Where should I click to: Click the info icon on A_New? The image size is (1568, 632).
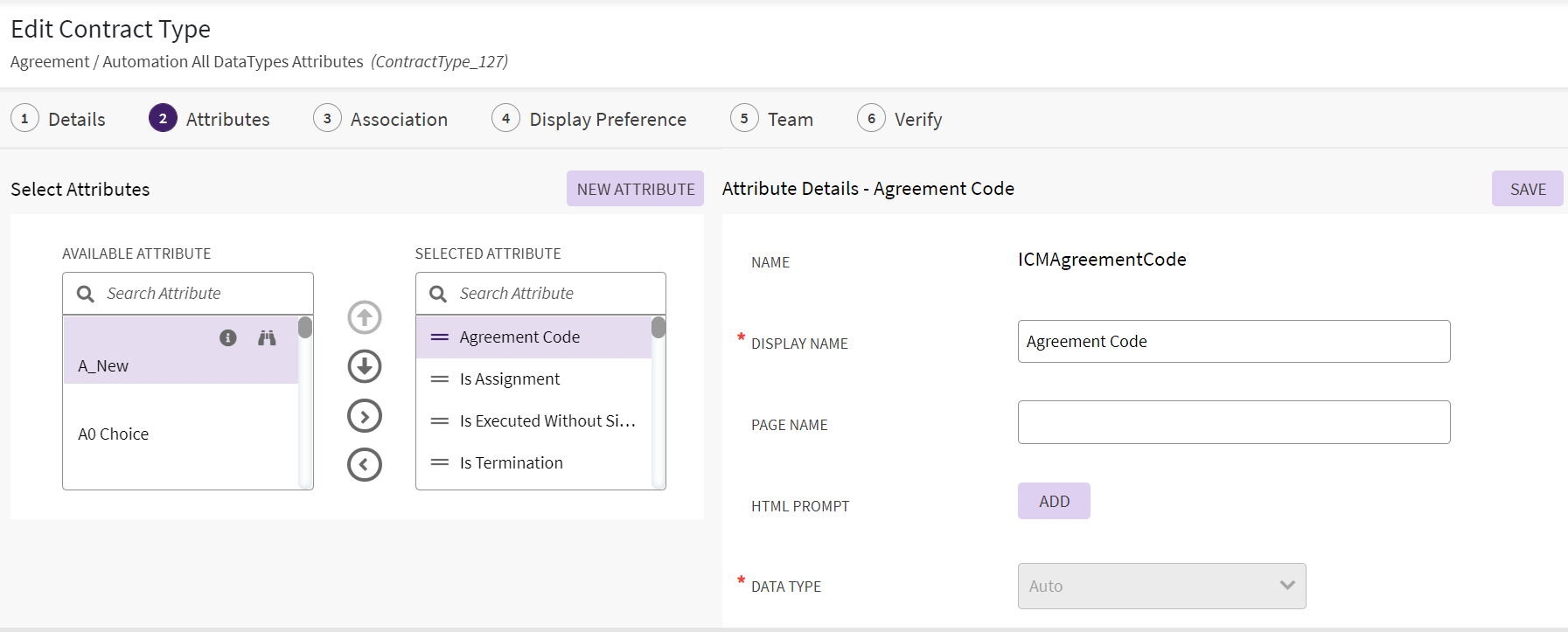pyautogui.click(x=228, y=338)
